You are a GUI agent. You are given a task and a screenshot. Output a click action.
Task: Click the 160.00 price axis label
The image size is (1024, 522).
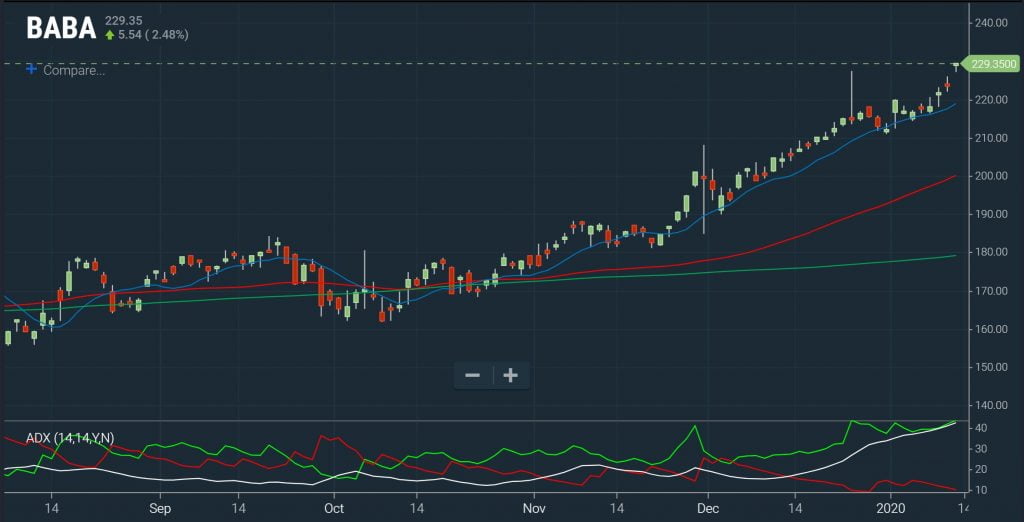[993, 329]
